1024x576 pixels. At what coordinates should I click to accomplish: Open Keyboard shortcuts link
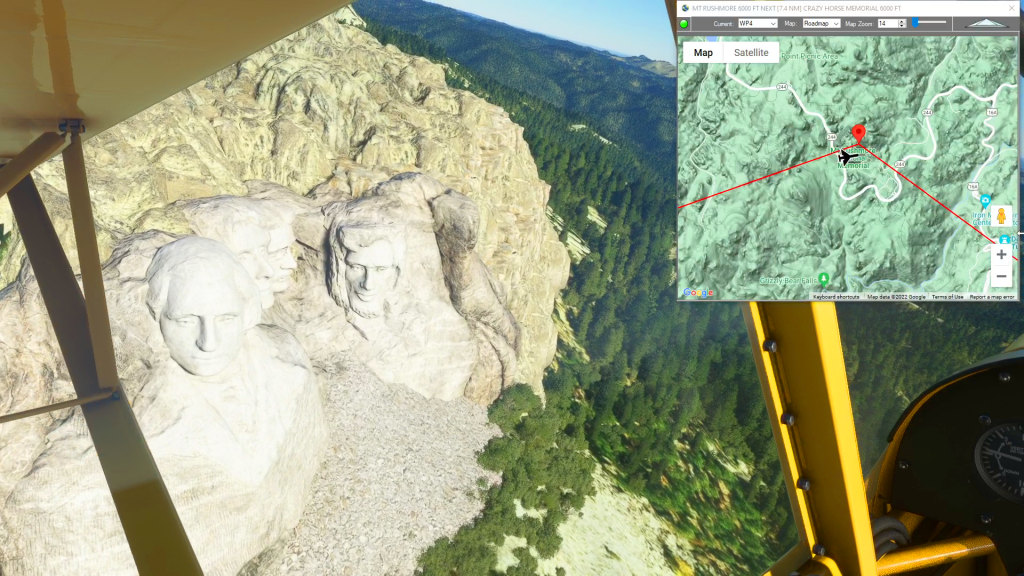click(836, 297)
